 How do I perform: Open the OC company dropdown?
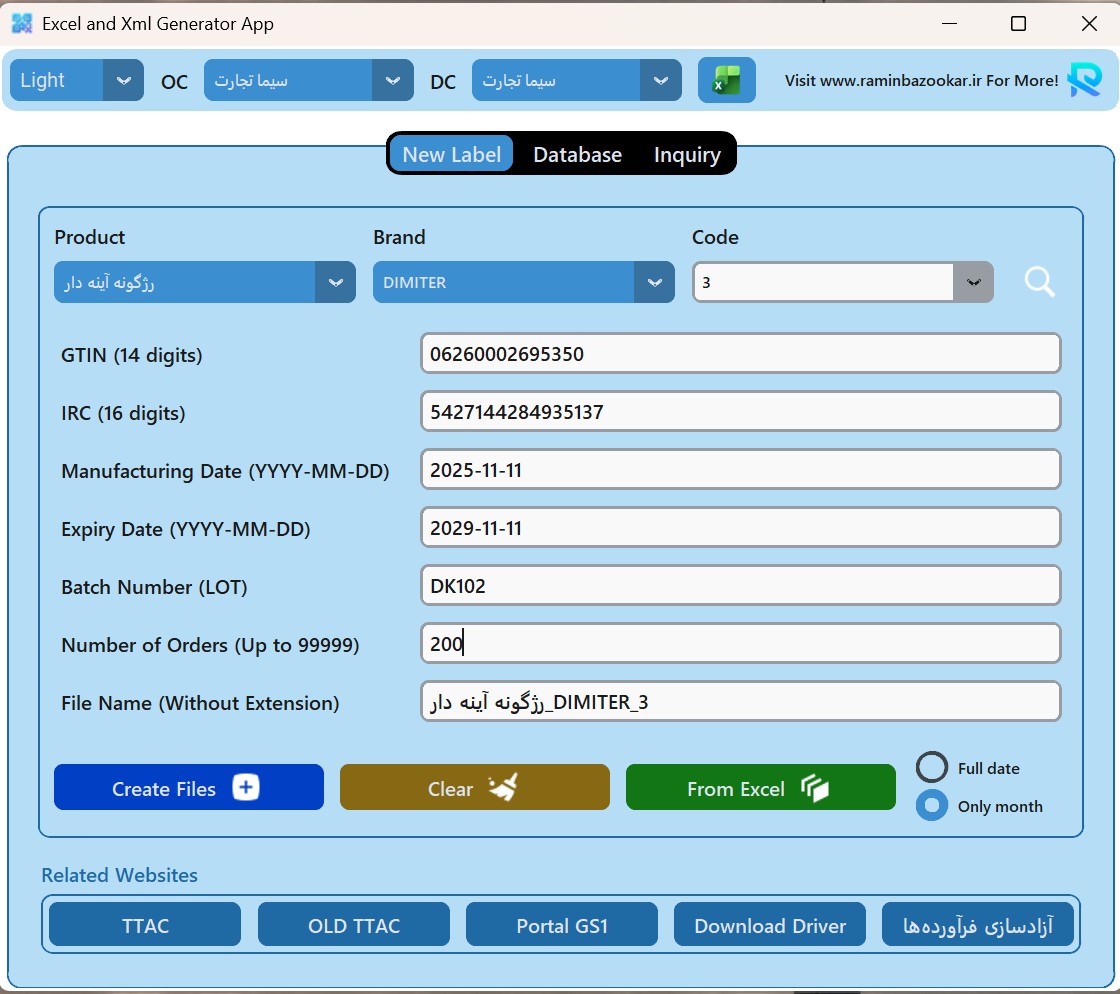point(392,81)
